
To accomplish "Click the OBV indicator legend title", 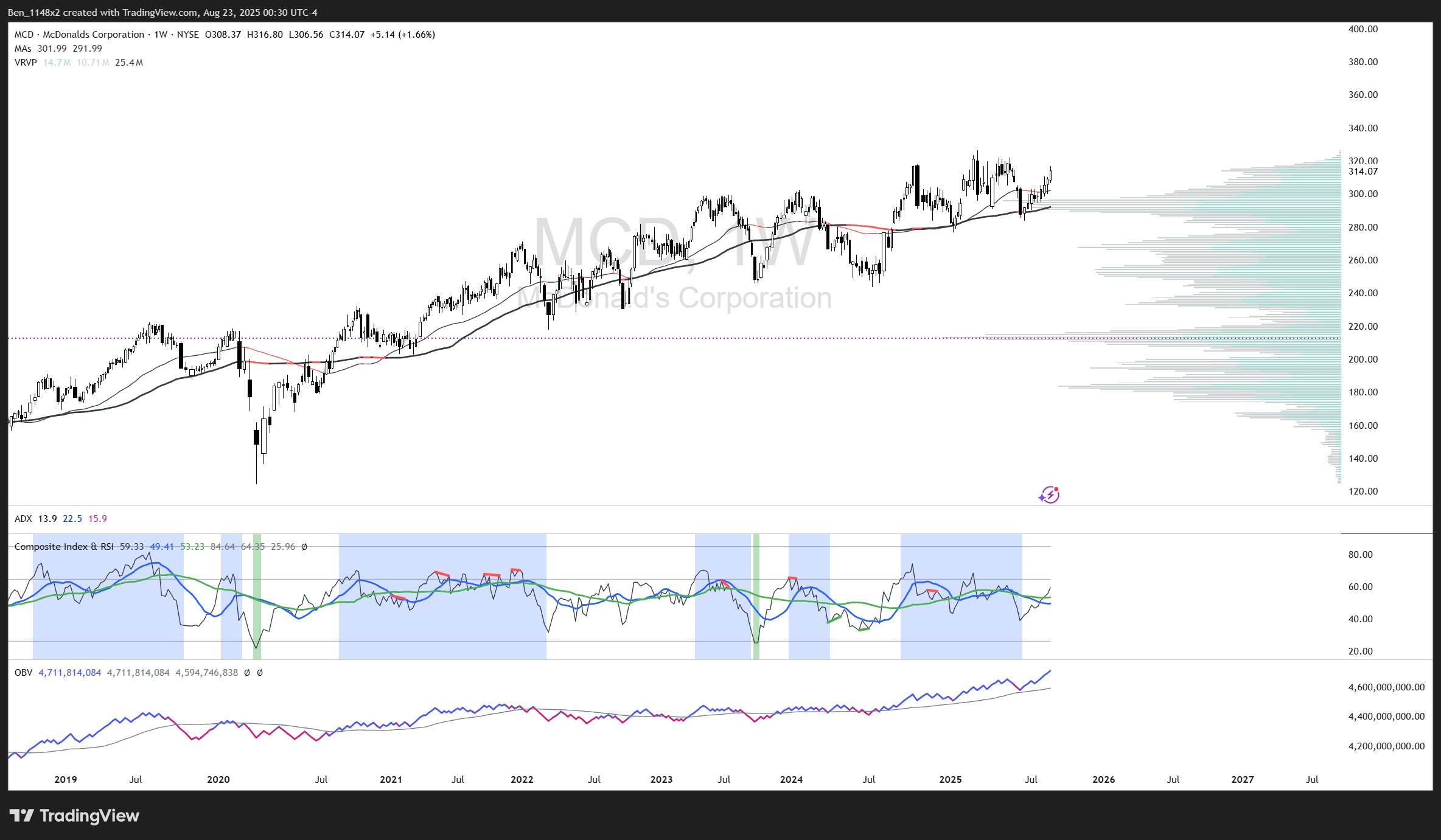I will [x=23, y=673].
